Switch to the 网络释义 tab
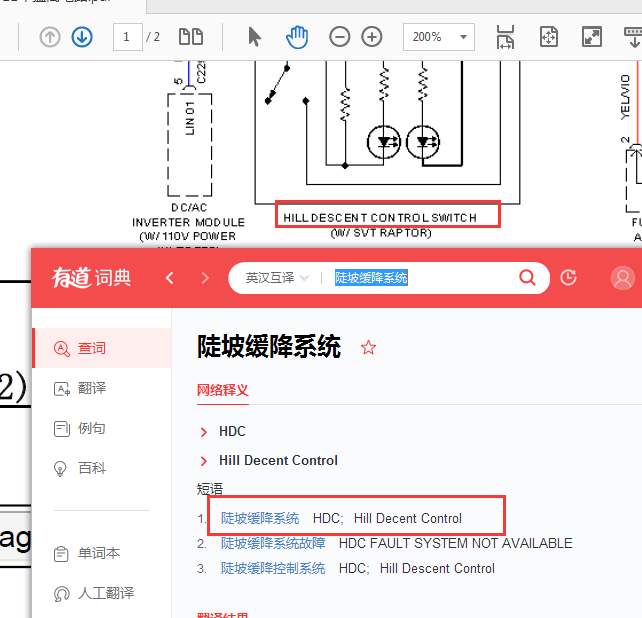Screen dimensions: 642x618 [223, 390]
